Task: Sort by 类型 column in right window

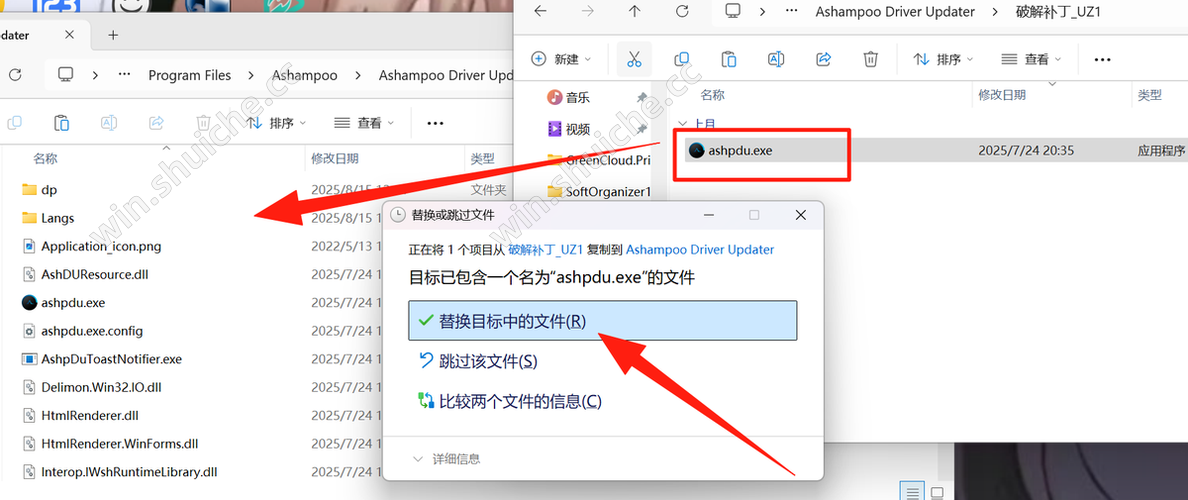Action: click(1149, 95)
